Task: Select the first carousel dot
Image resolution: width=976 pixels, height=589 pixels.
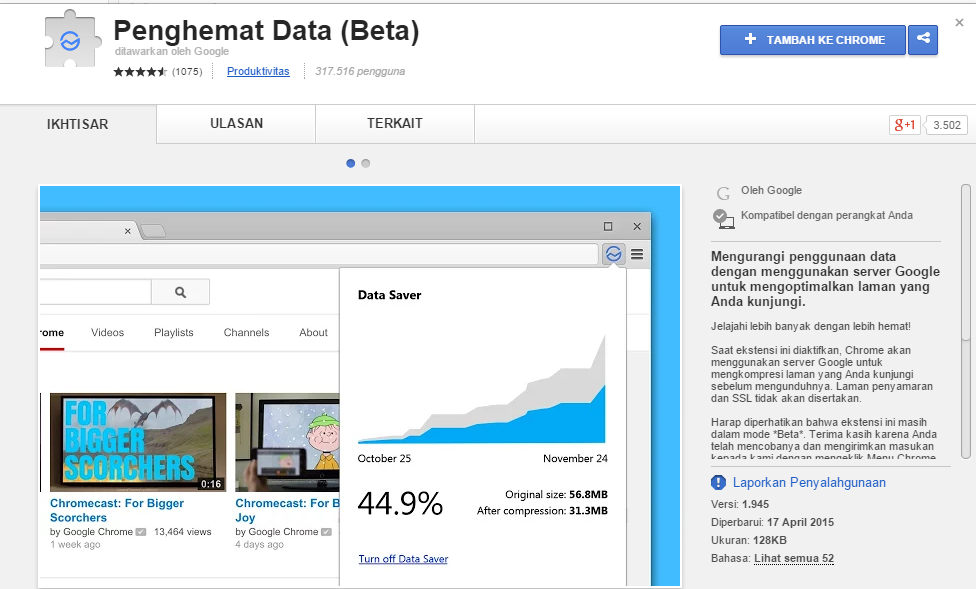Action: [350, 162]
